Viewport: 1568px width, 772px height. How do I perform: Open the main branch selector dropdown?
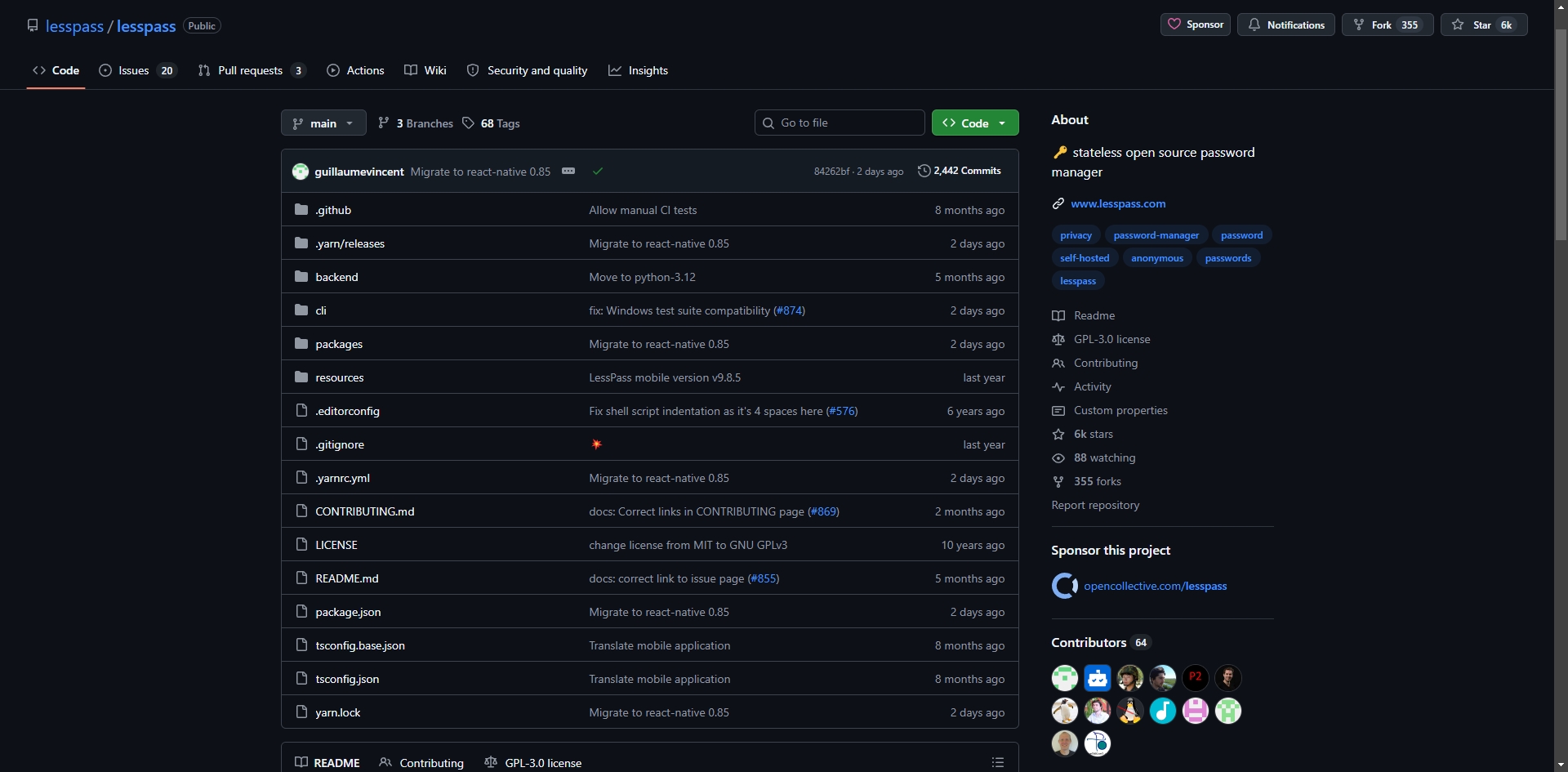tap(323, 123)
